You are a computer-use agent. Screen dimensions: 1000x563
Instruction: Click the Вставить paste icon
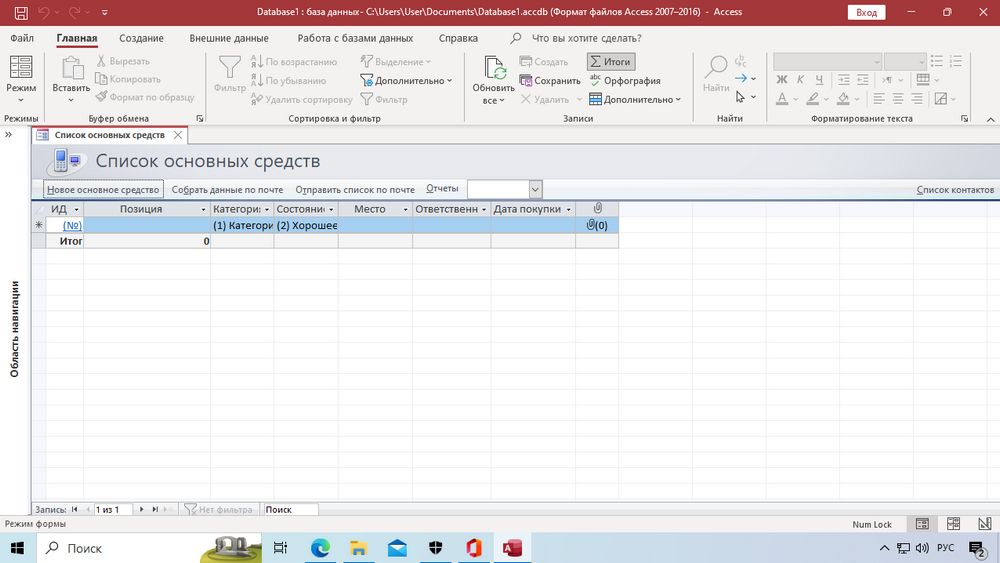pyautogui.click(x=71, y=69)
